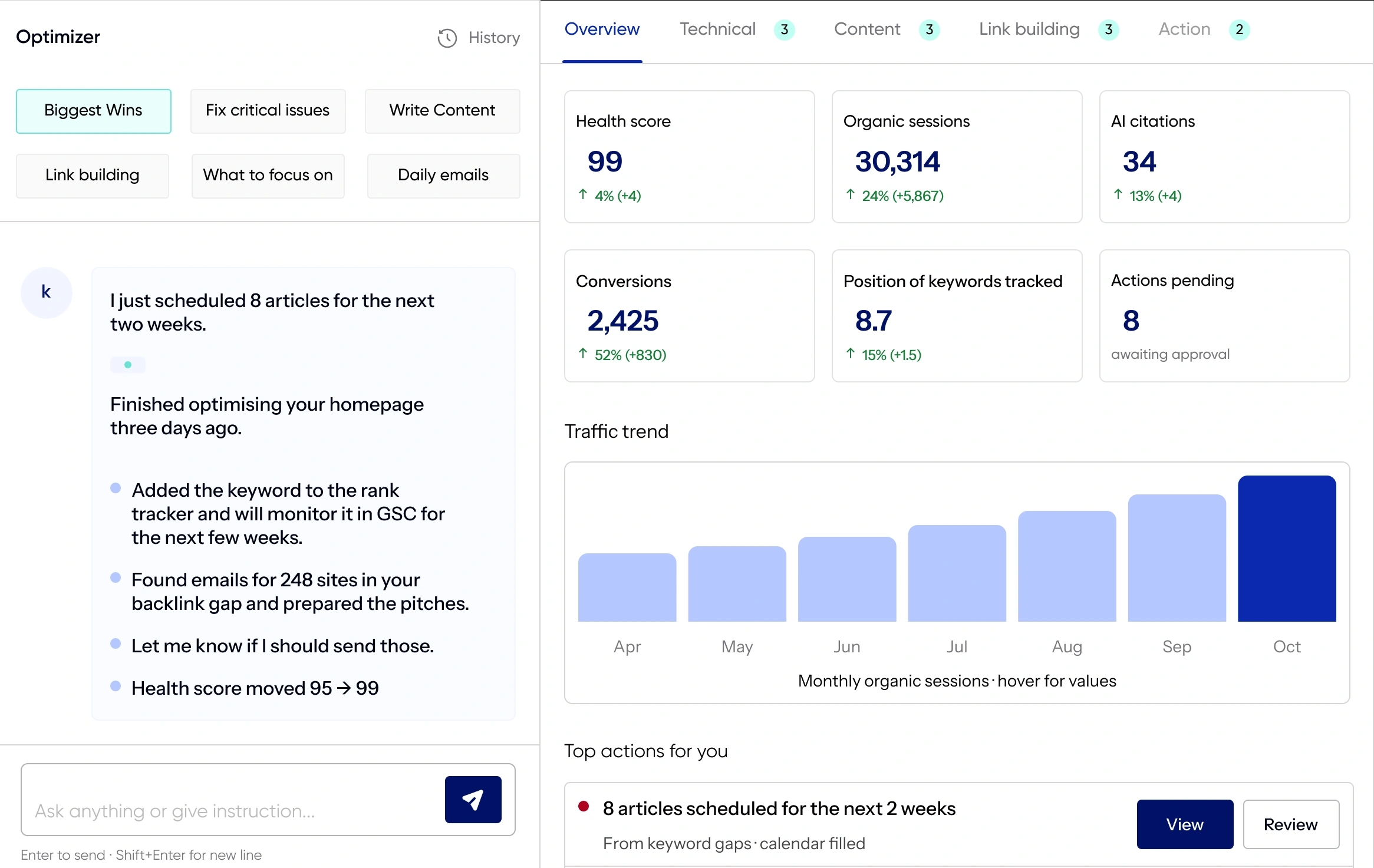Open the AI citations card
1374x868 pixels.
pos(1224,157)
